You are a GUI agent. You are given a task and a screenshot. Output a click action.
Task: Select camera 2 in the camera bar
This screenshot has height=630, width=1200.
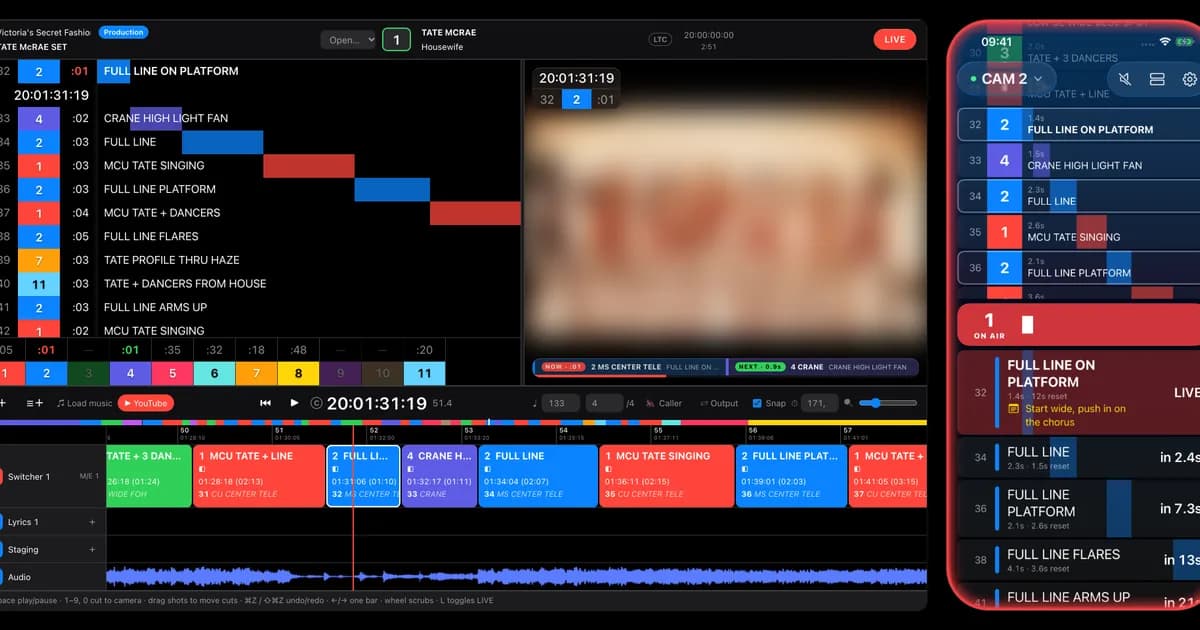[46, 373]
